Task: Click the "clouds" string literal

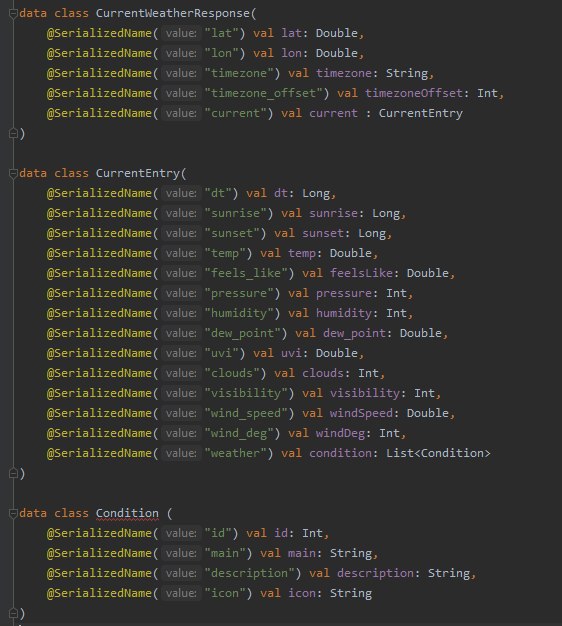Action: (x=232, y=373)
